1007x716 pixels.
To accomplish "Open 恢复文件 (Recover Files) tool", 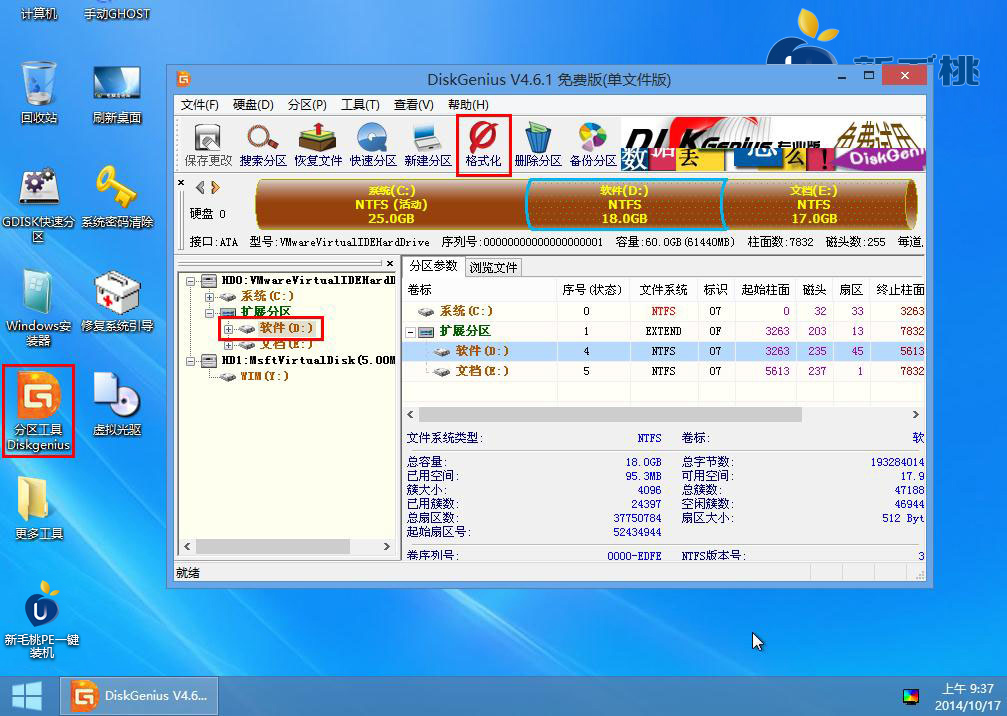I will point(317,143).
